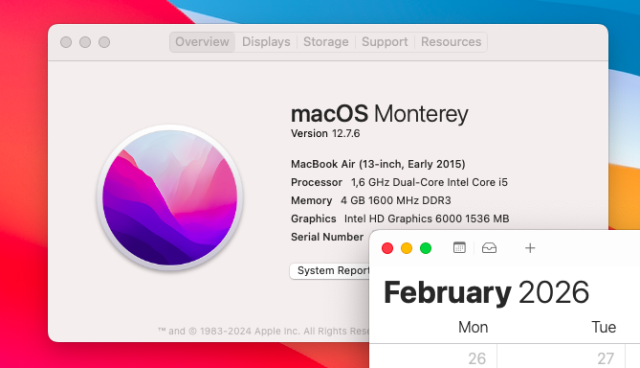Click the Serial Number label
Viewport: 640px width, 368px height.
point(327,237)
